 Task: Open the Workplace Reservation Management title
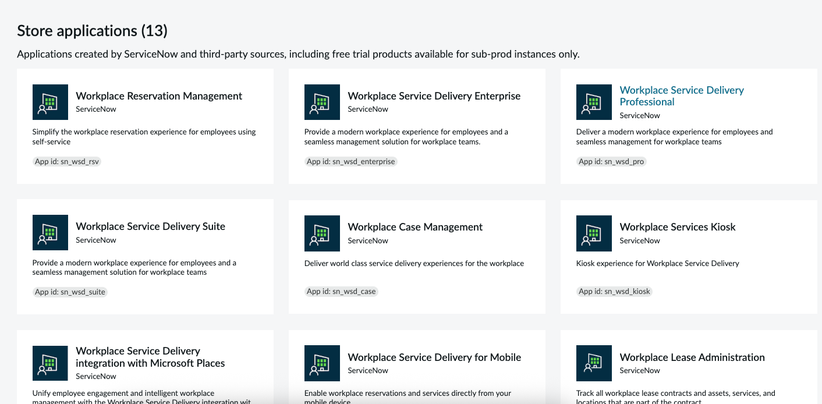[159, 96]
